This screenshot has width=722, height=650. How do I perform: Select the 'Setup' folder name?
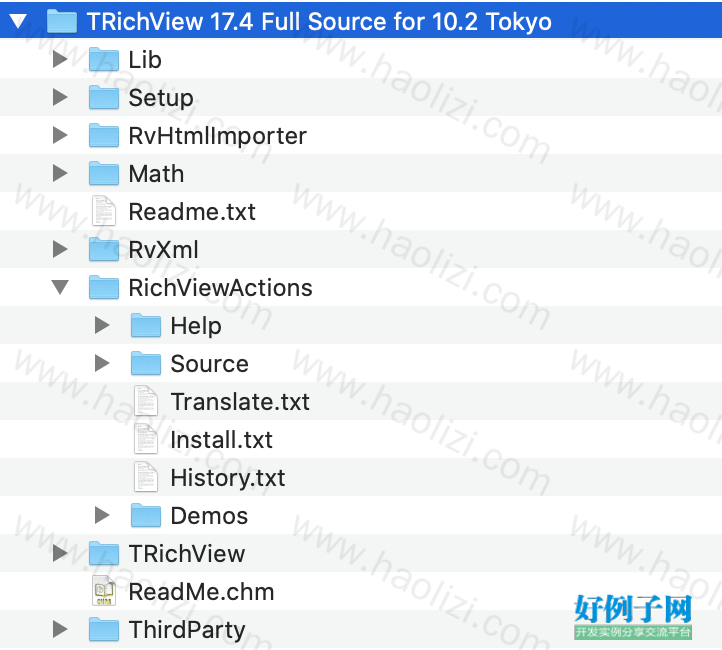pyautogui.click(x=161, y=98)
